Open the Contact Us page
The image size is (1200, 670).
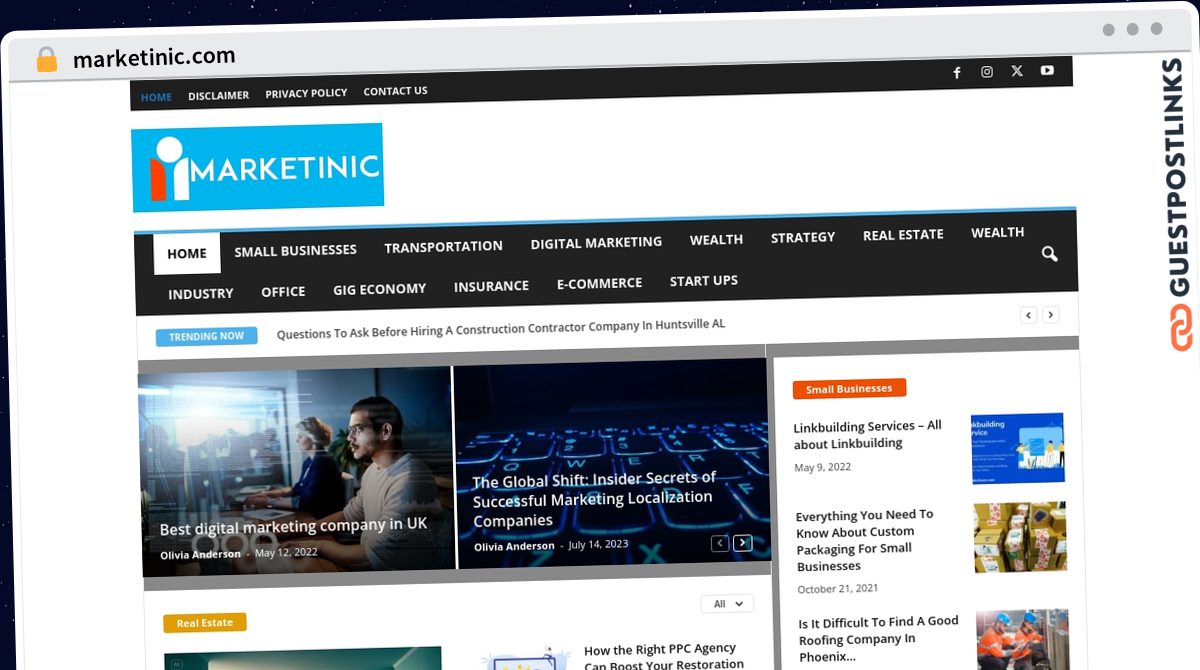tap(395, 91)
